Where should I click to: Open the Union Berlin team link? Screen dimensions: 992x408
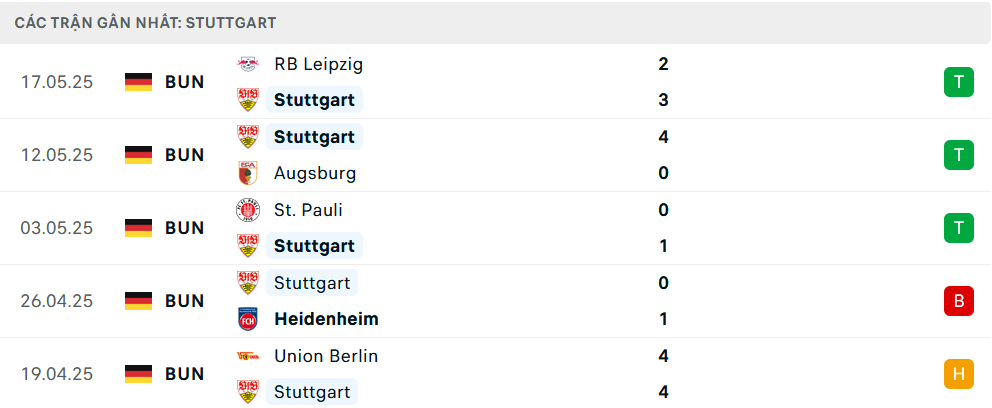pyautogui.click(x=326, y=356)
